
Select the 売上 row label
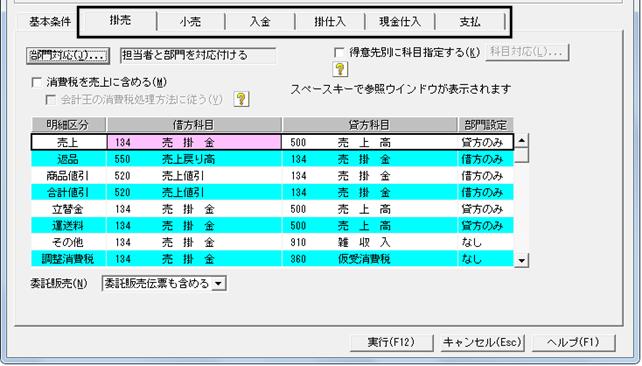pos(68,142)
